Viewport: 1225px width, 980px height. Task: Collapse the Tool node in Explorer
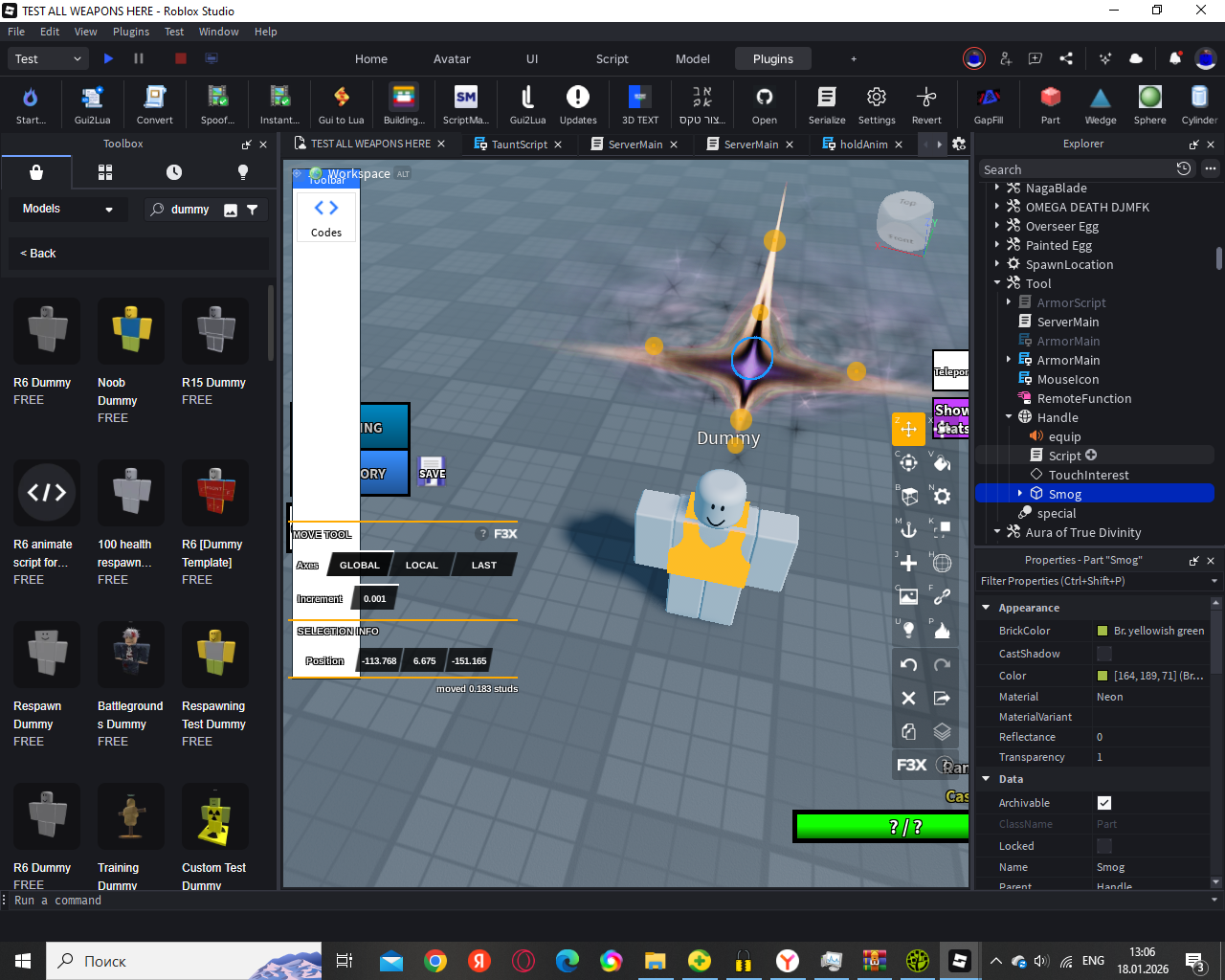tap(997, 283)
